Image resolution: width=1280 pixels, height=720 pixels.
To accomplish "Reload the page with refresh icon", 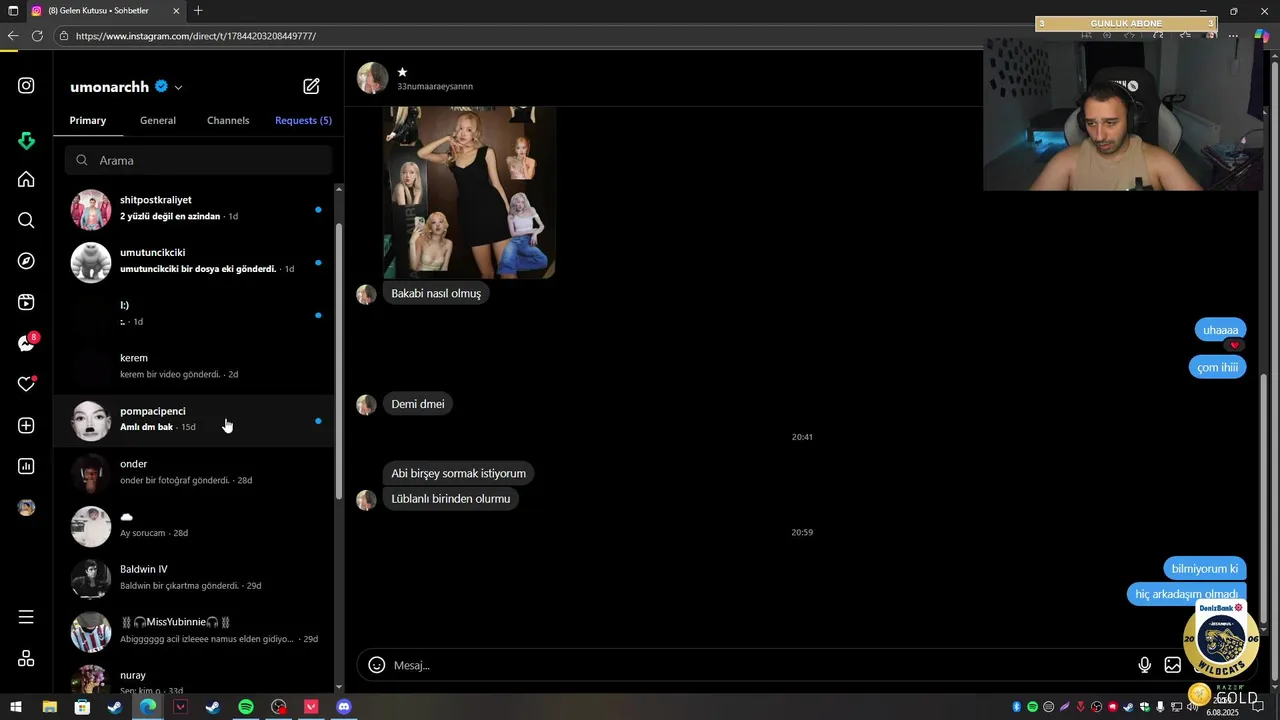I will pyautogui.click(x=37, y=36).
